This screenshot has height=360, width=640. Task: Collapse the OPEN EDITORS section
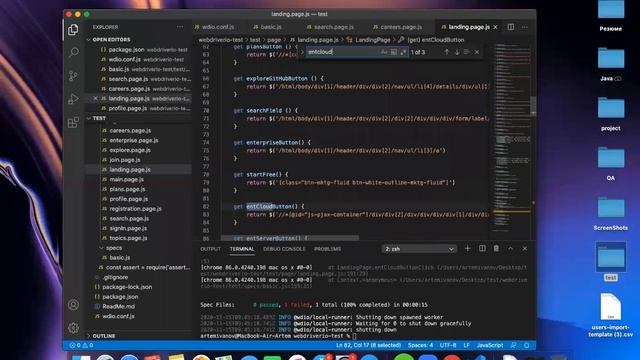click(111, 40)
